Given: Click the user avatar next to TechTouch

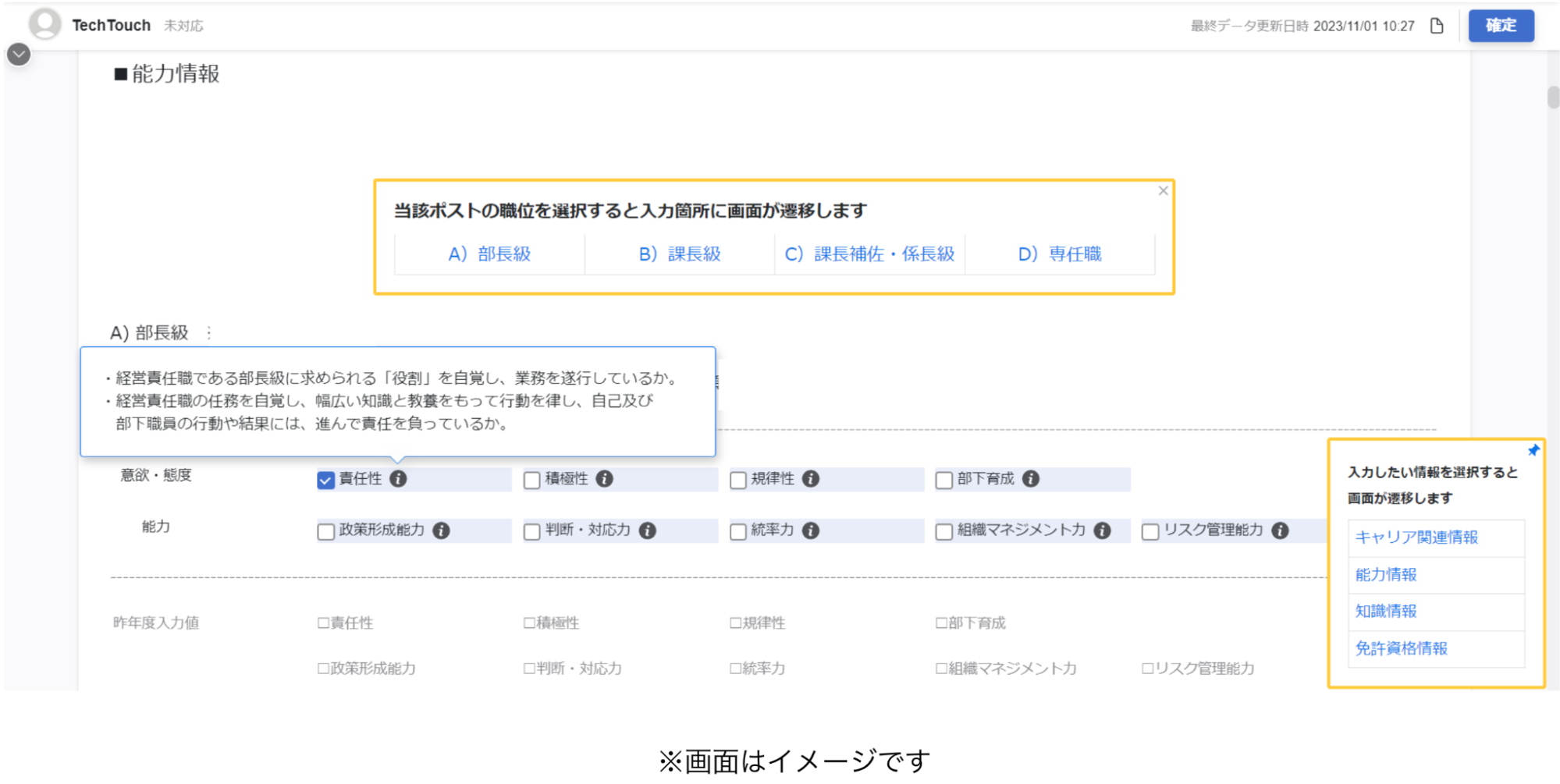Looking at the screenshot, I should point(44,23).
